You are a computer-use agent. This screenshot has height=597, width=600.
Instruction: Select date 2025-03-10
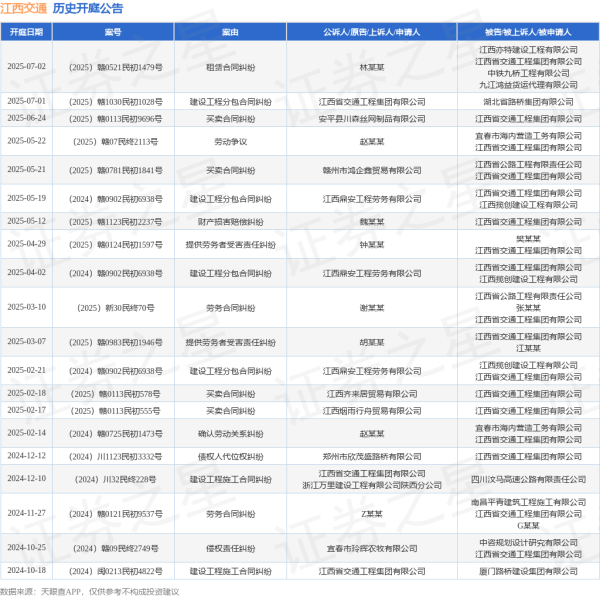[26, 307]
